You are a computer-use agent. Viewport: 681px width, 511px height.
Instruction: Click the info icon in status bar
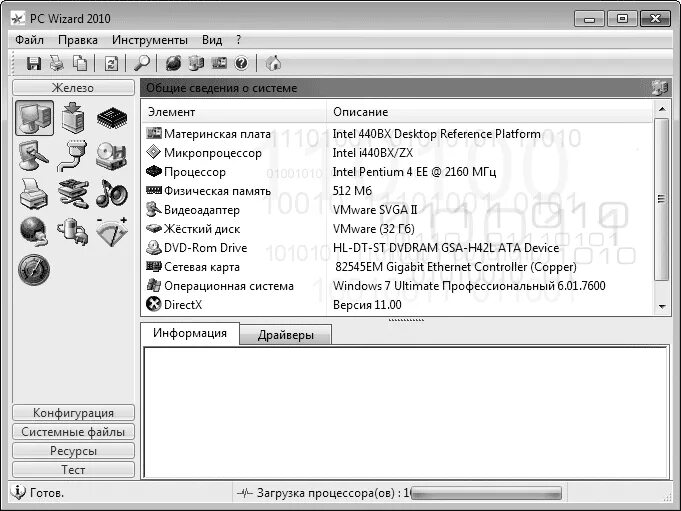(x=18, y=492)
